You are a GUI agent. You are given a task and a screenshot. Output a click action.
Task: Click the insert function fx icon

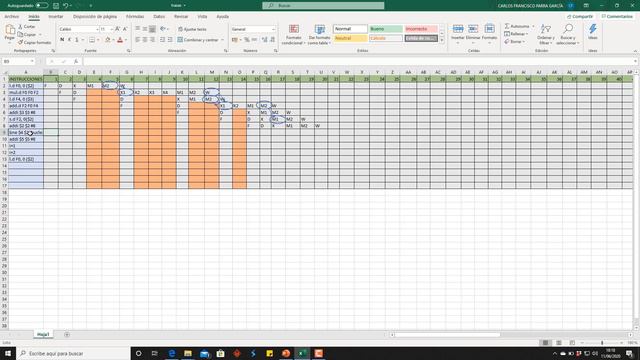pyautogui.click(x=76, y=61)
